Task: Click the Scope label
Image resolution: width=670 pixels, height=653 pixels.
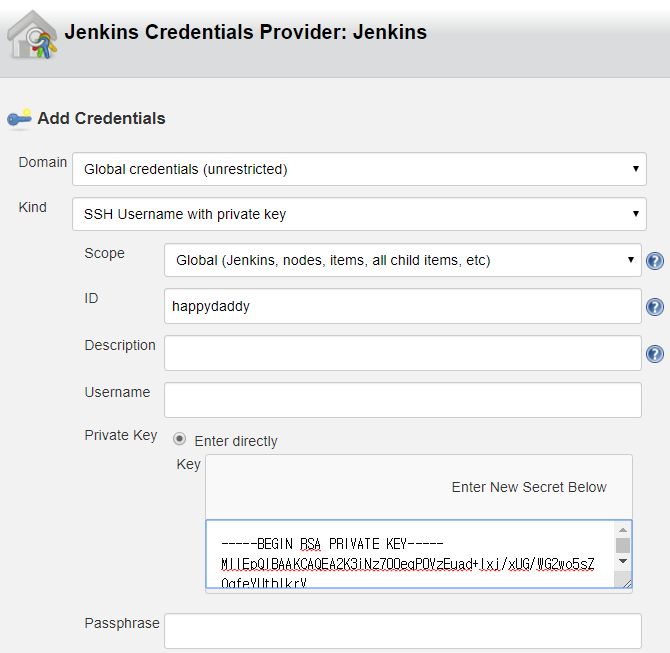Action: tap(105, 253)
